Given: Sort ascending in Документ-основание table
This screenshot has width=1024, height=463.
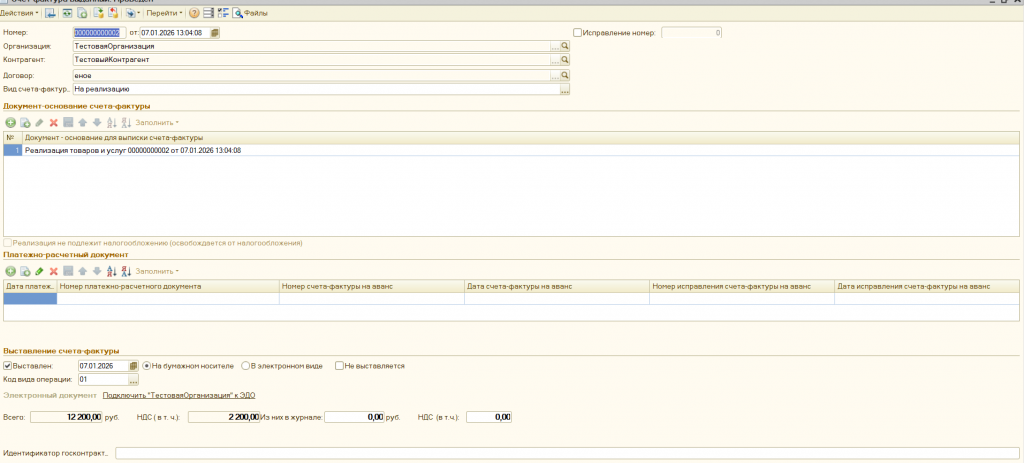Looking at the screenshot, I should [112, 123].
